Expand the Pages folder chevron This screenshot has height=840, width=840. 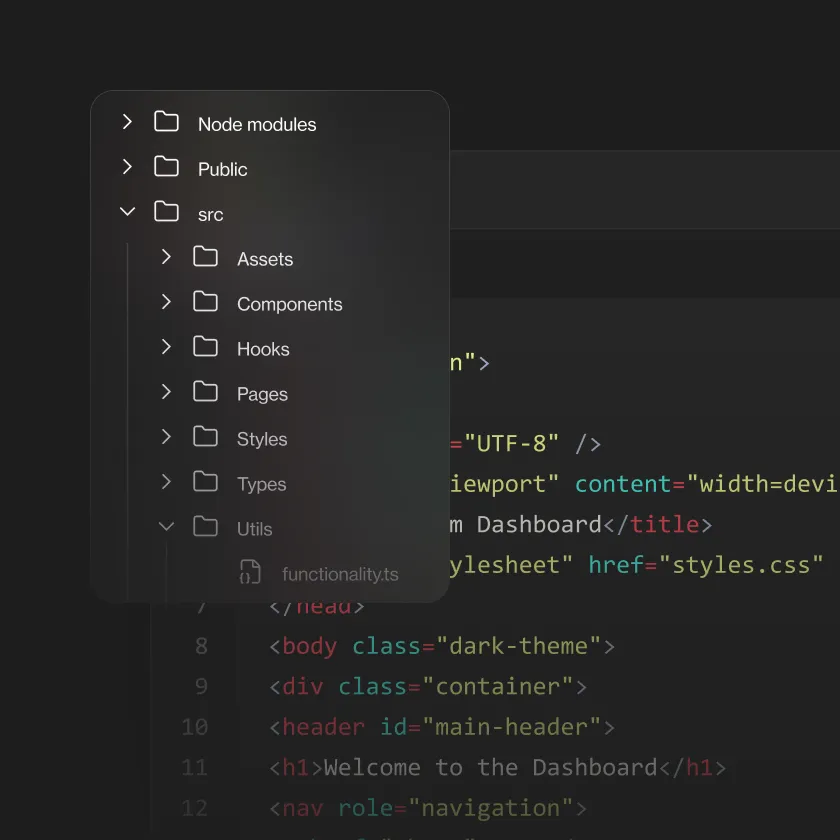pos(166,392)
